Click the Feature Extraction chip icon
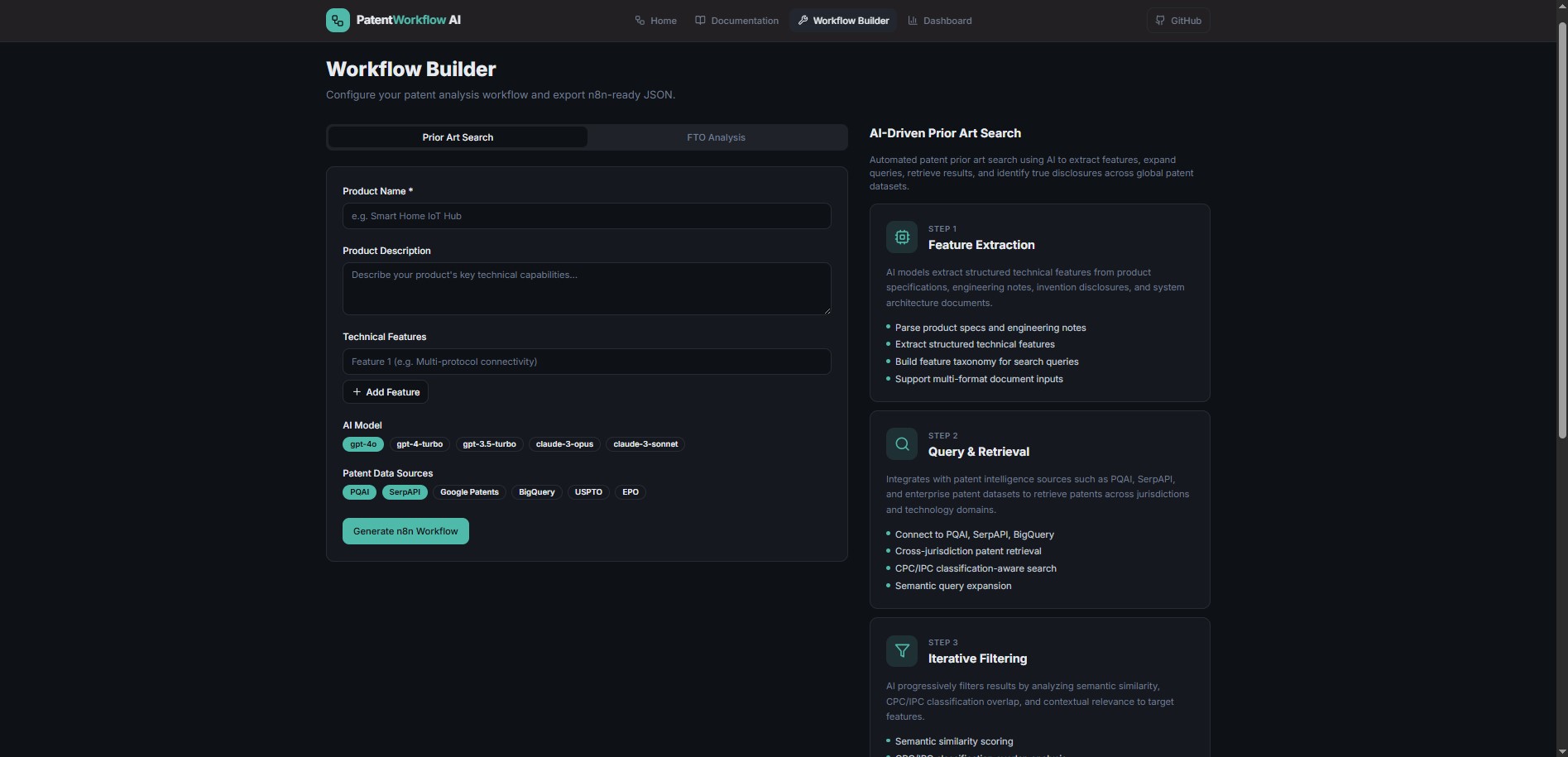This screenshot has width=1568, height=757. 902,237
